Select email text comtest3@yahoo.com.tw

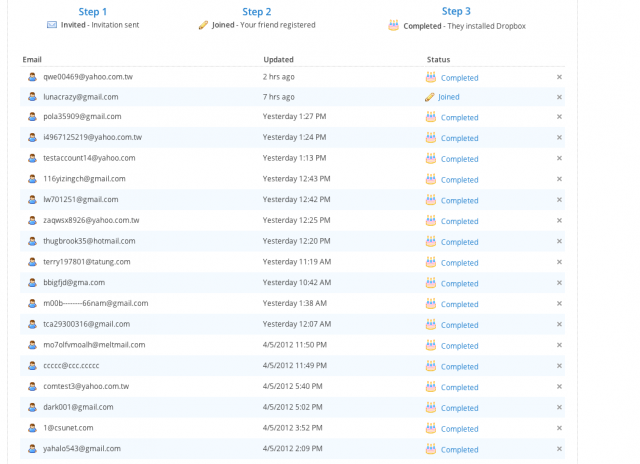pos(86,386)
